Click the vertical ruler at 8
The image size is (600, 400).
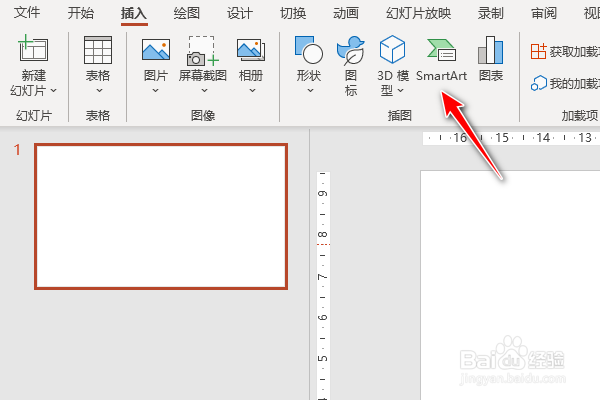click(x=323, y=234)
